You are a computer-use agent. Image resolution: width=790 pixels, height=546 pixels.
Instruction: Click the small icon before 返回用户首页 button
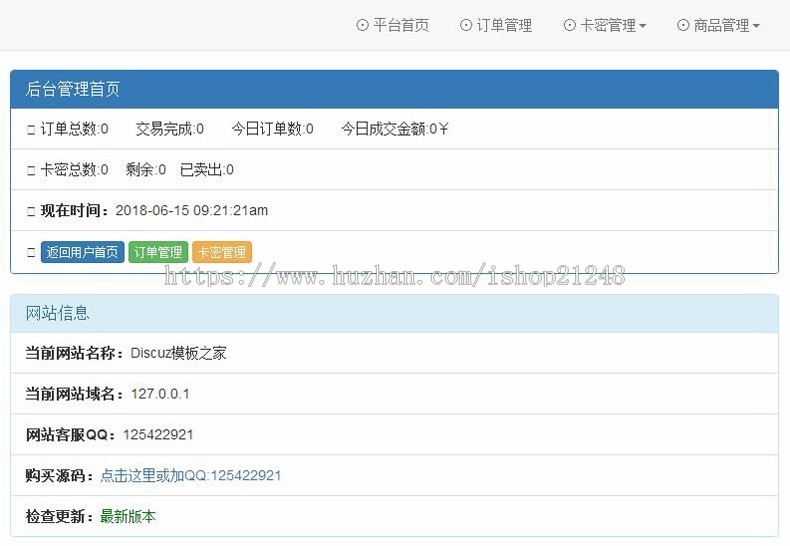[31, 252]
